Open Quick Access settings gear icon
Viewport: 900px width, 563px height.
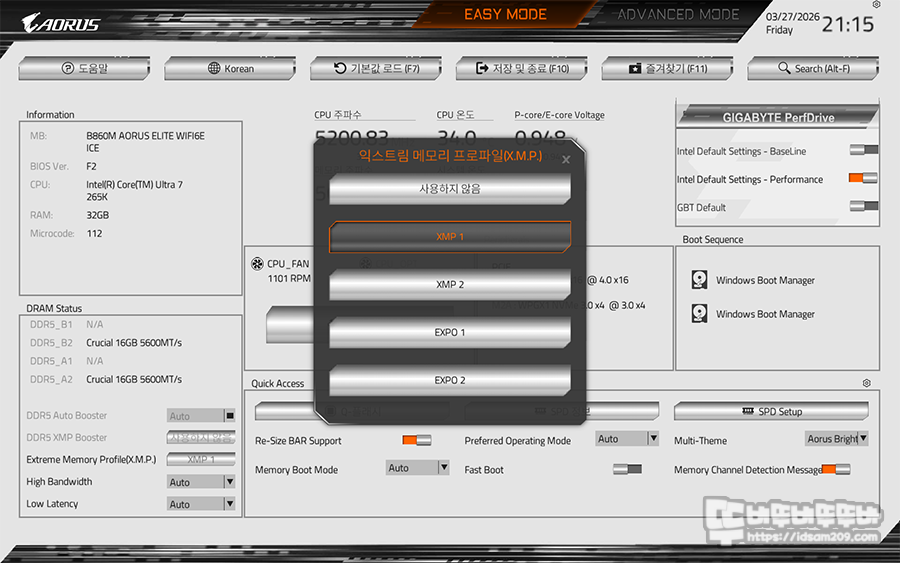(867, 383)
